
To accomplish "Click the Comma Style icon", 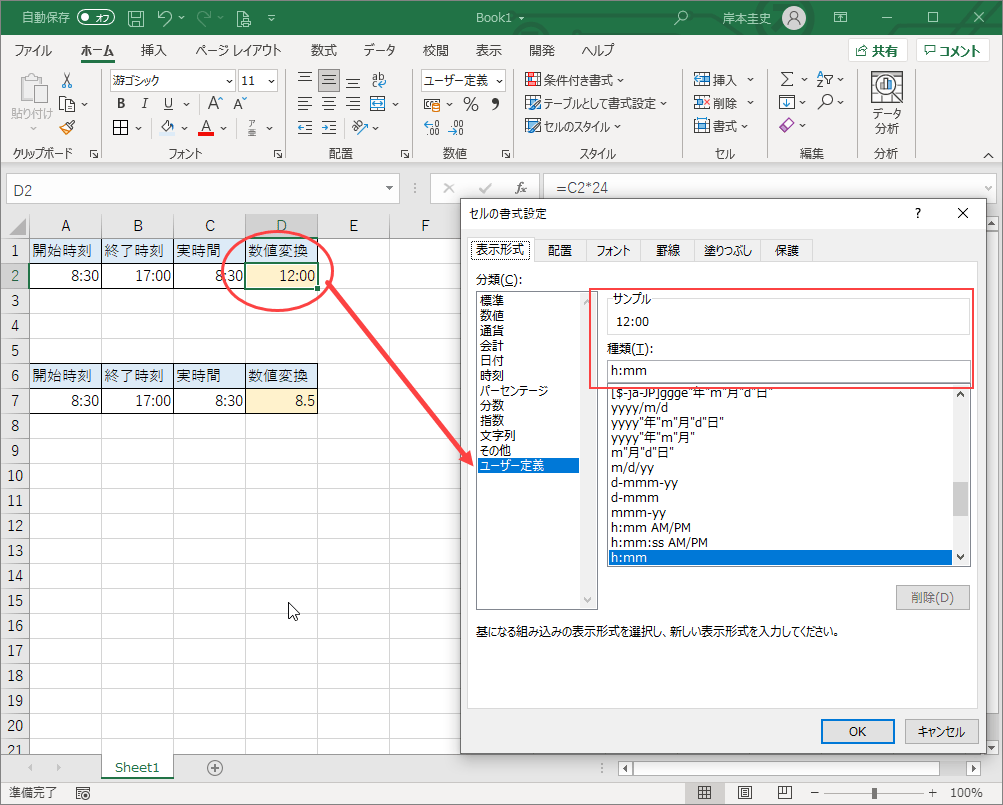I will 495,104.
